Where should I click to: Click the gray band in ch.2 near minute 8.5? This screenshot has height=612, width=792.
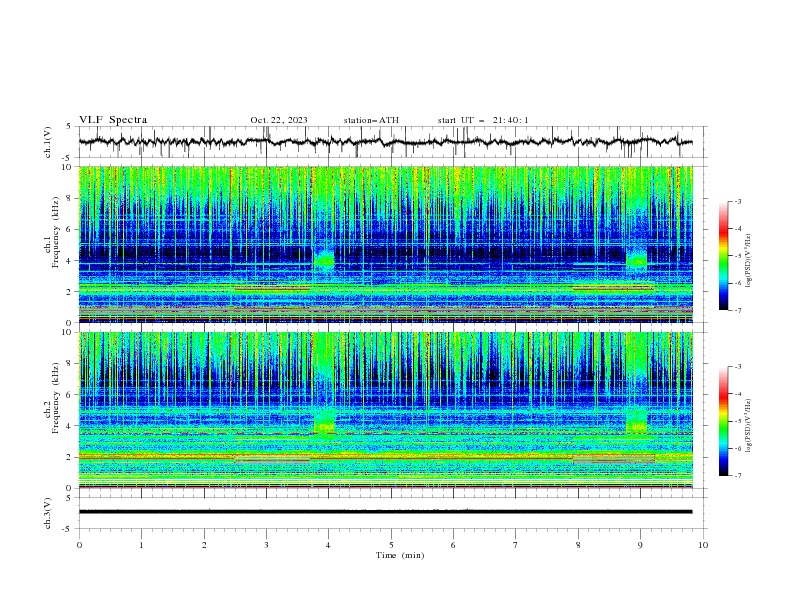point(614,459)
